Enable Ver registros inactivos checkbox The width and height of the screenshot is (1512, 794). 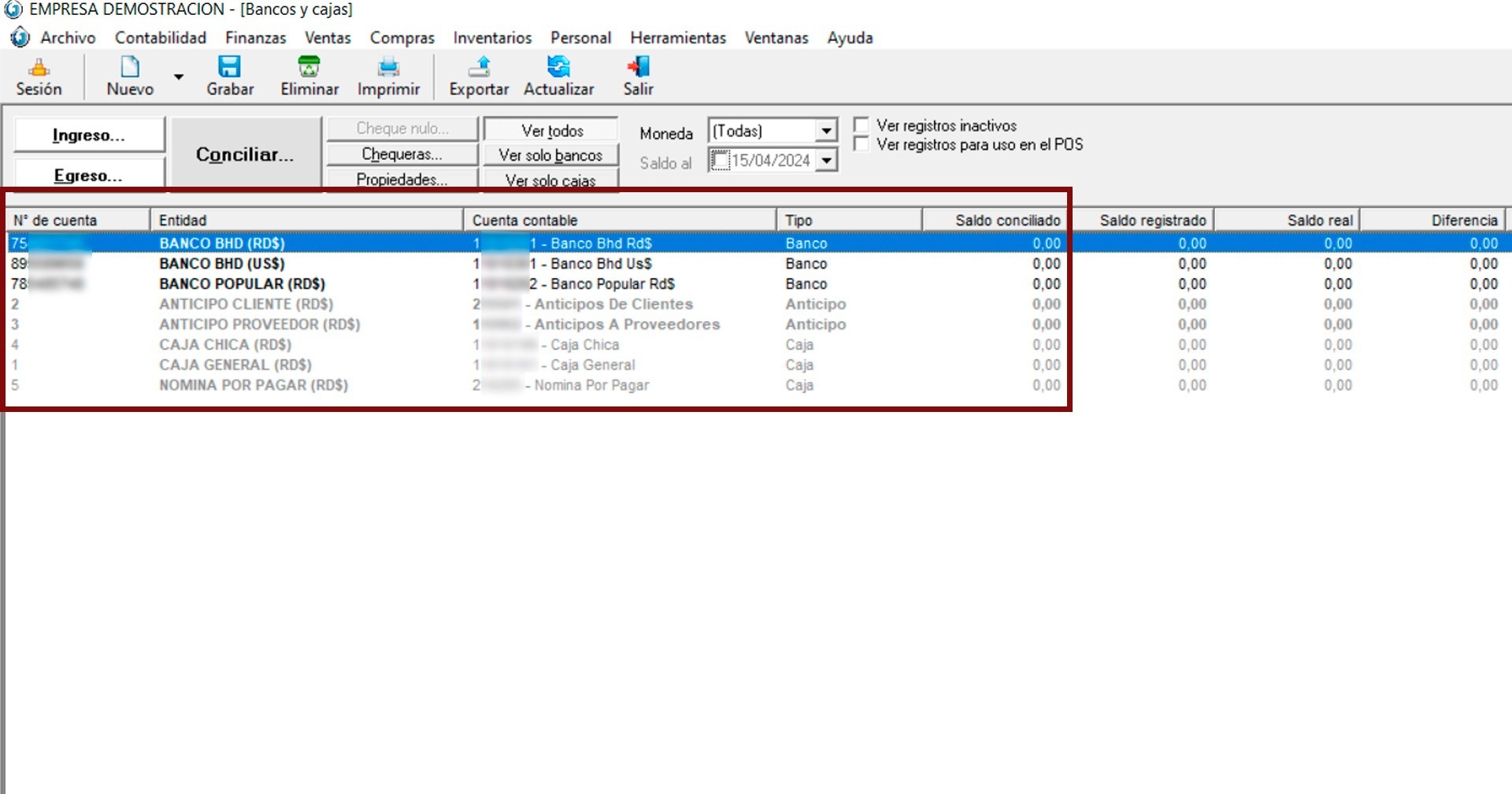point(862,125)
